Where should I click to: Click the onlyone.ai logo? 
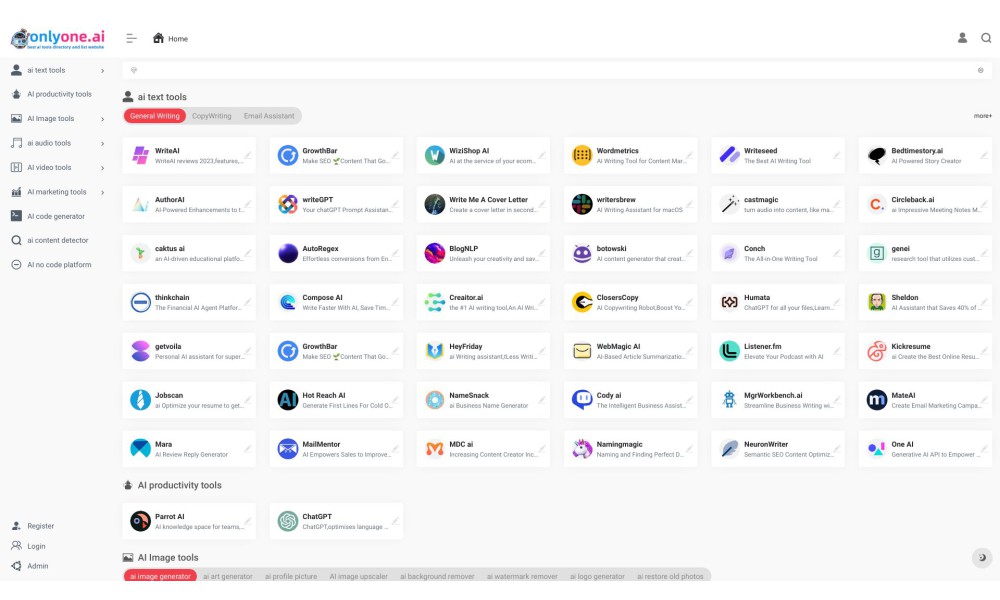point(57,38)
